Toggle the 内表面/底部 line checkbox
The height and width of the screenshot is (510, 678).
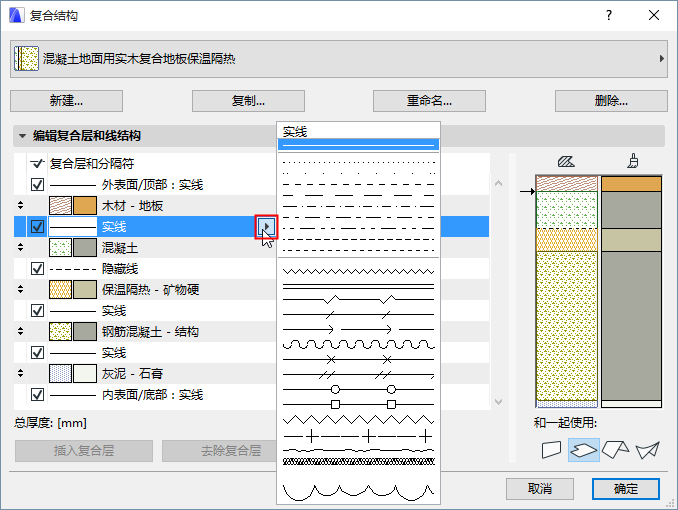click(38, 395)
